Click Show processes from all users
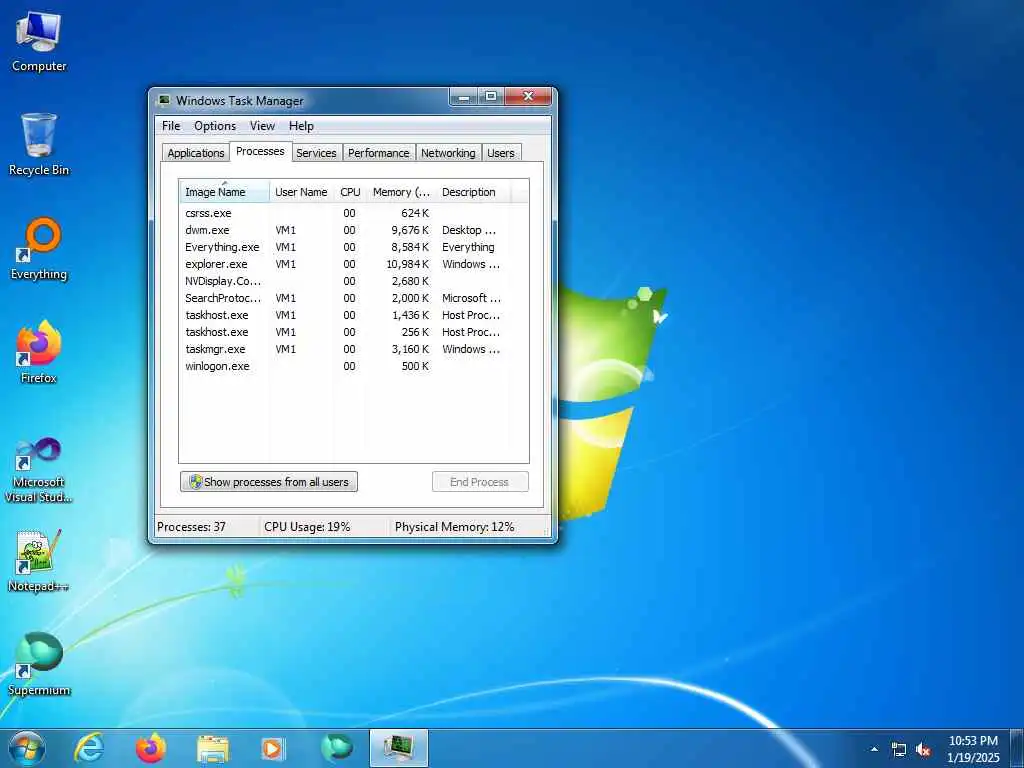Image resolution: width=1024 pixels, height=768 pixels. (269, 482)
